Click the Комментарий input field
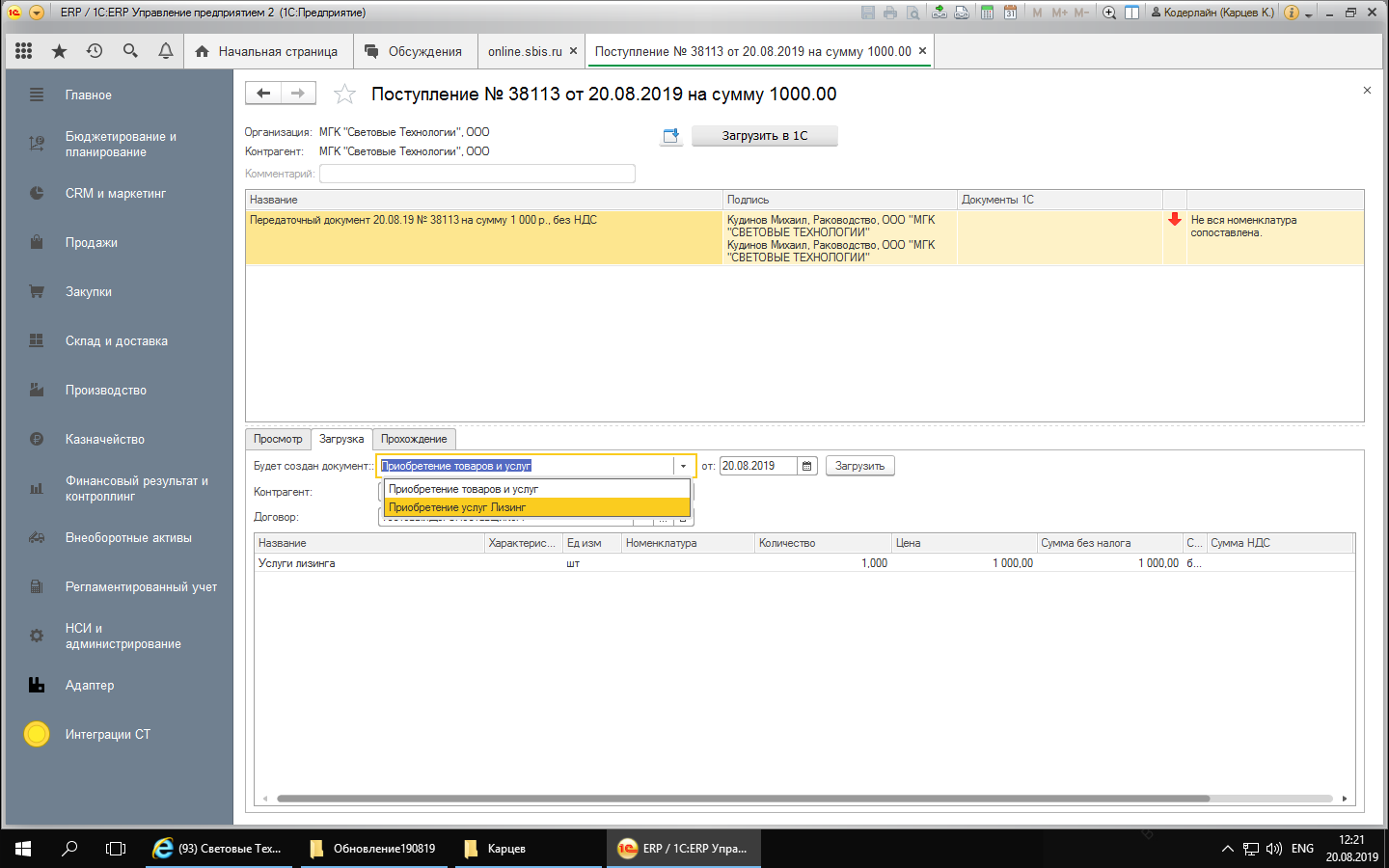 click(477, 174)
